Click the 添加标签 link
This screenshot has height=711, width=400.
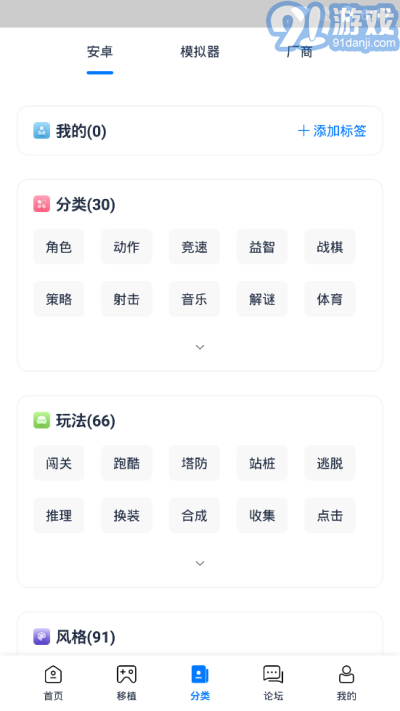click(x=332, y=131)
